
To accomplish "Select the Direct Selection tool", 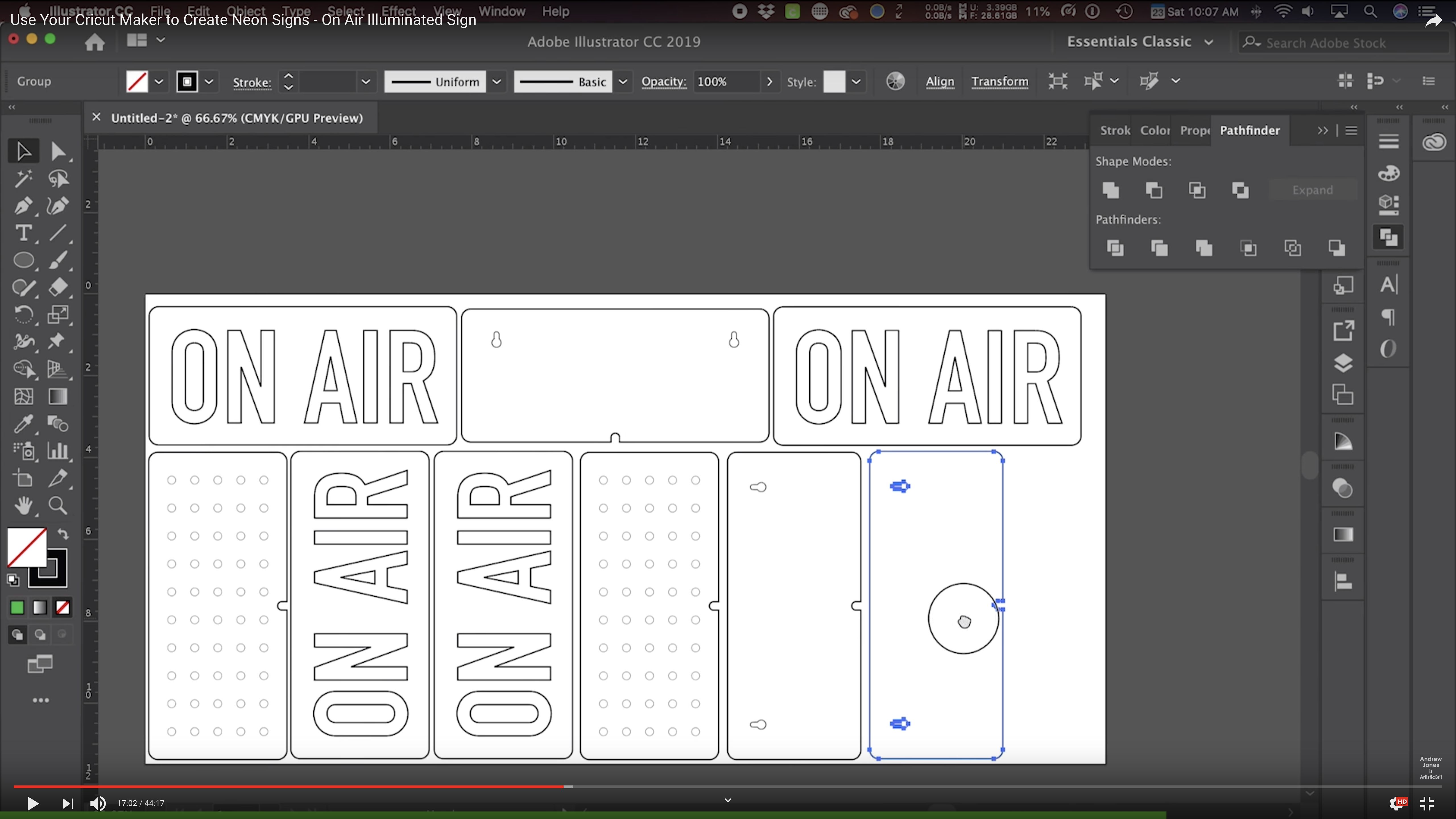I will [x=58, y=151].
